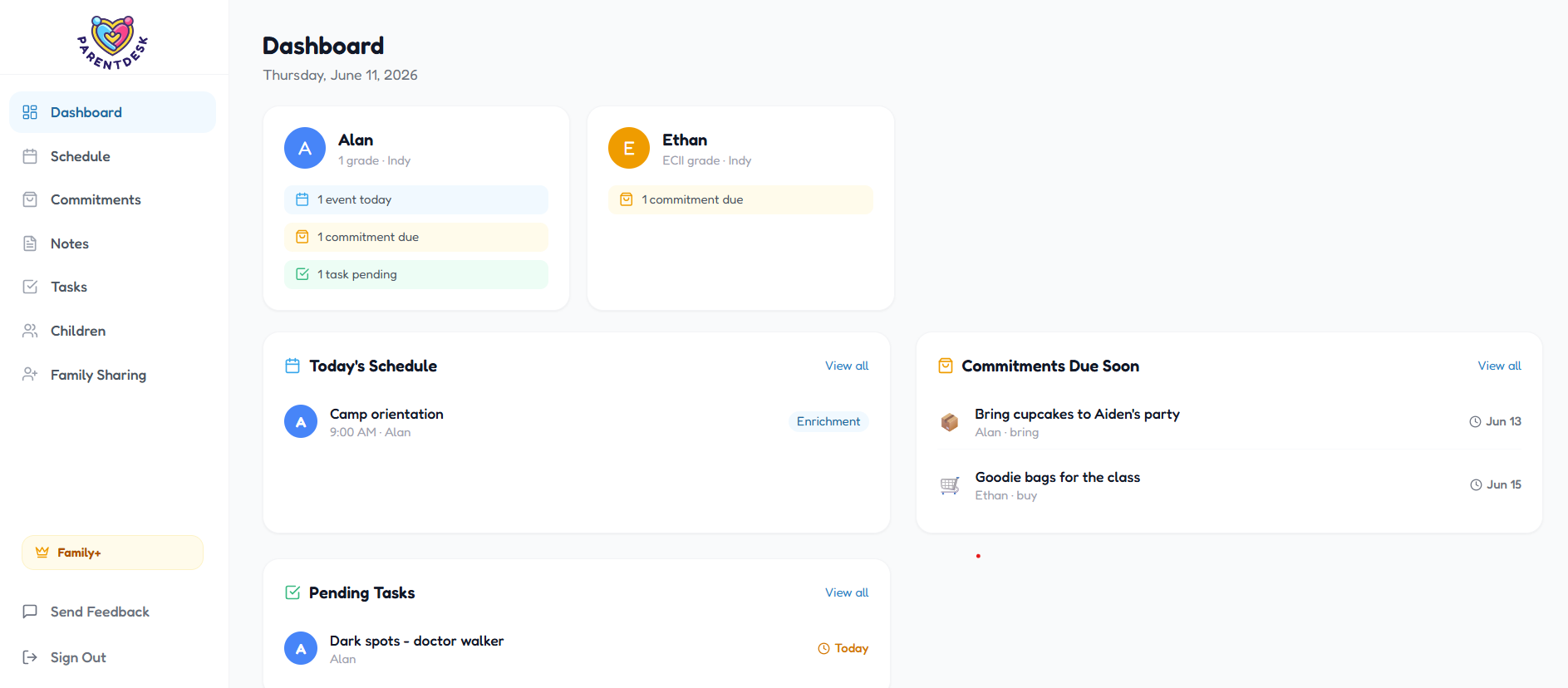The height and width of the screenshot is (688, 1568).
Task: Click check icon in '1 task pending' chip
Action: click(302, 274)
